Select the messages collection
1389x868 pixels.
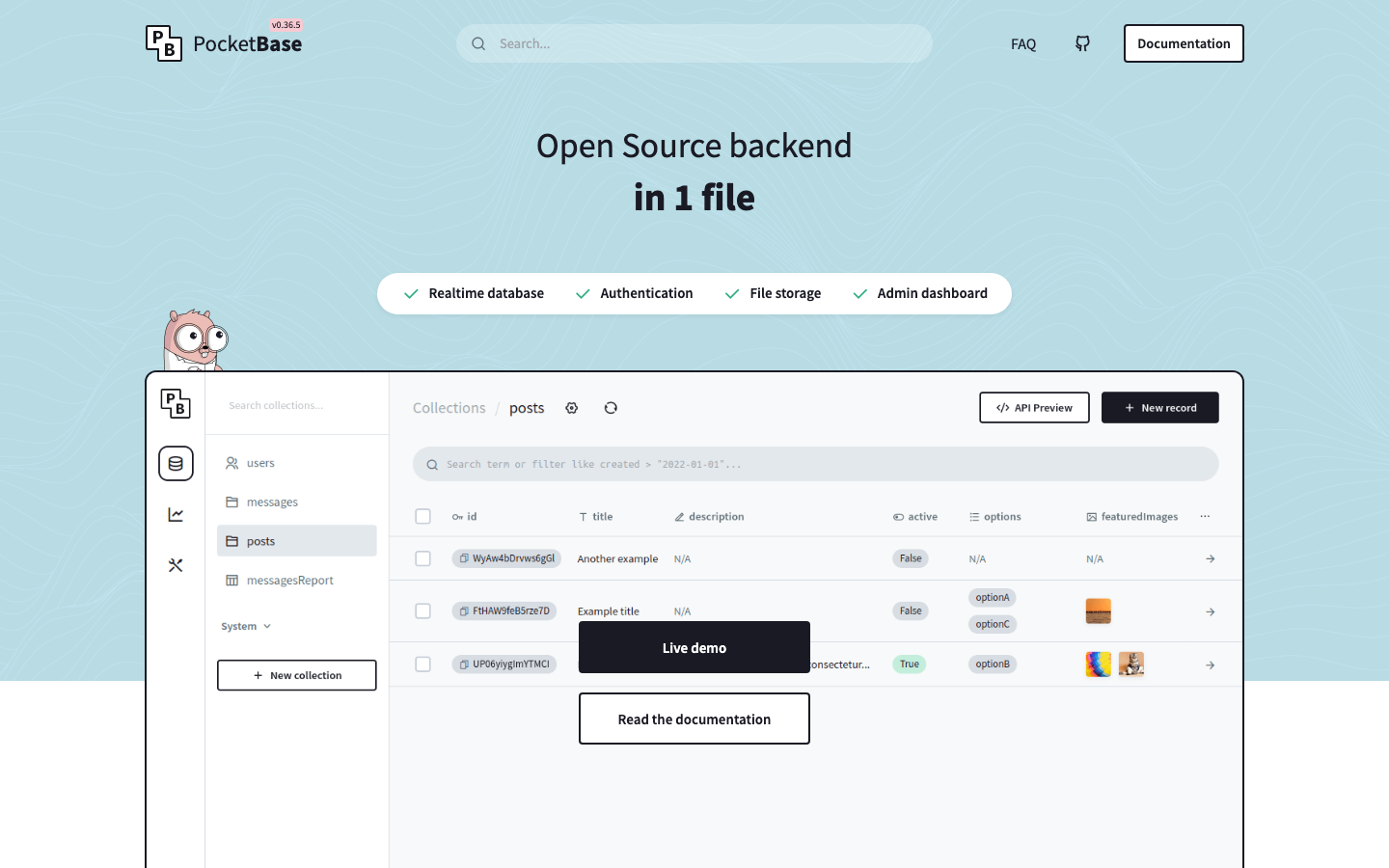coord(272,502)
